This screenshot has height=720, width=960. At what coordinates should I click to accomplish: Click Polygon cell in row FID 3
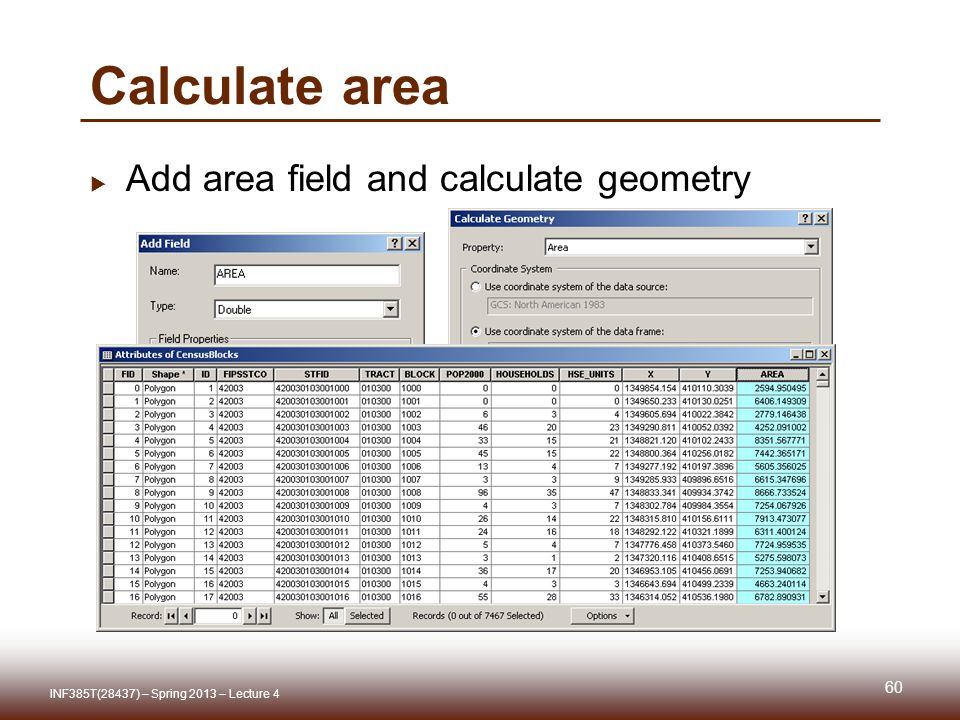point(168,427)
